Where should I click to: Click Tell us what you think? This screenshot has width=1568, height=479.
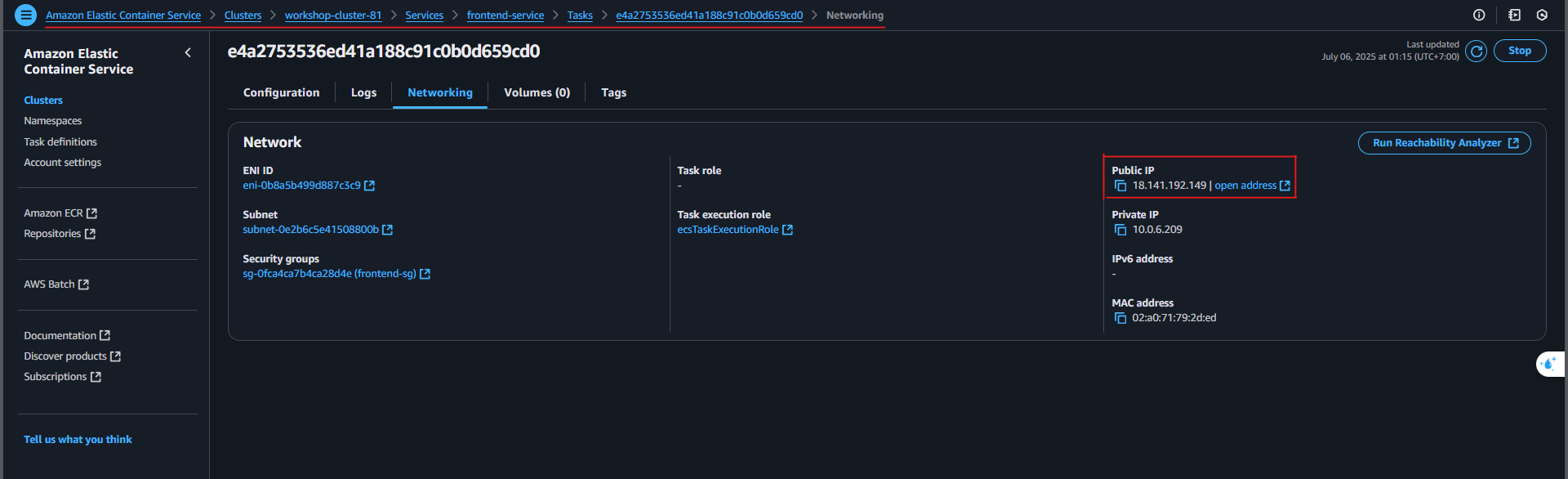pos(78,440)
